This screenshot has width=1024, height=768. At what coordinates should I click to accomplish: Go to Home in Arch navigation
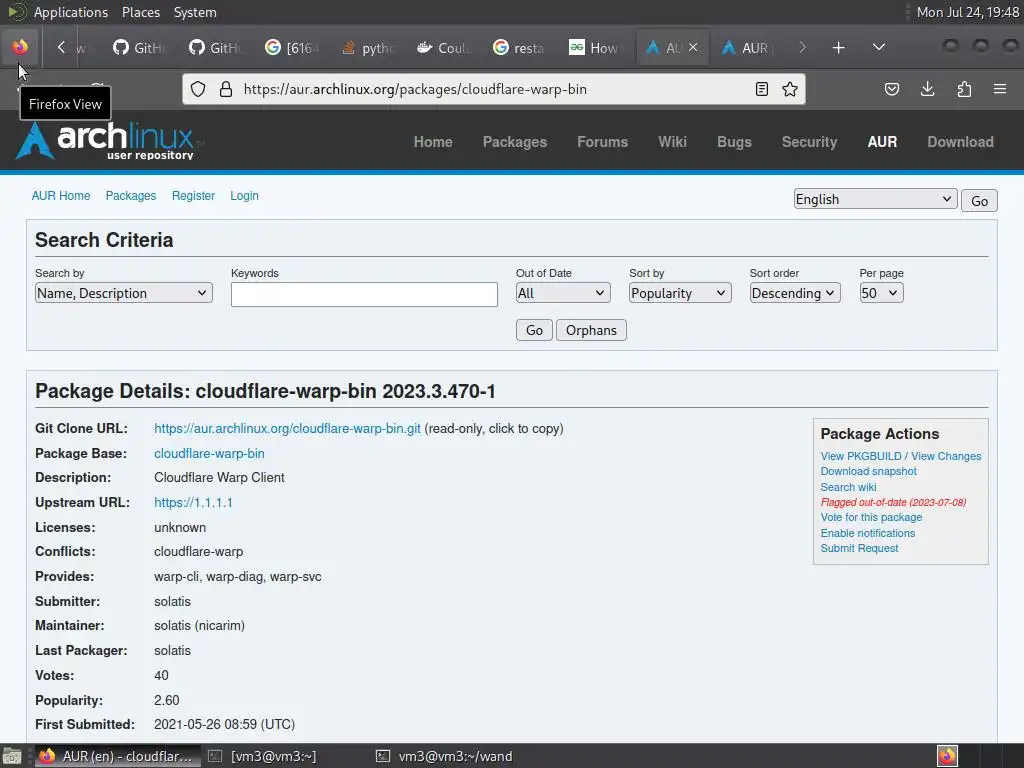(x=433, y=142)
